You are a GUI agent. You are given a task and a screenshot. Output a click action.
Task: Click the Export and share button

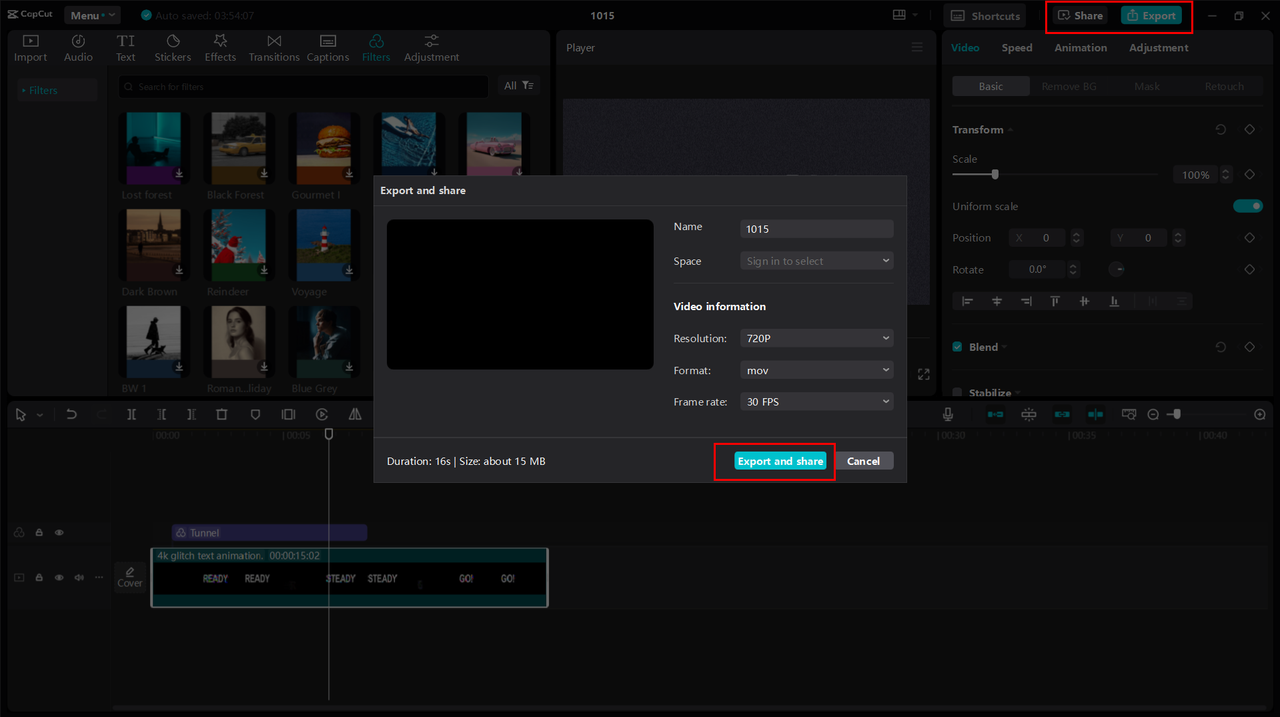click(x=780, y=461)
